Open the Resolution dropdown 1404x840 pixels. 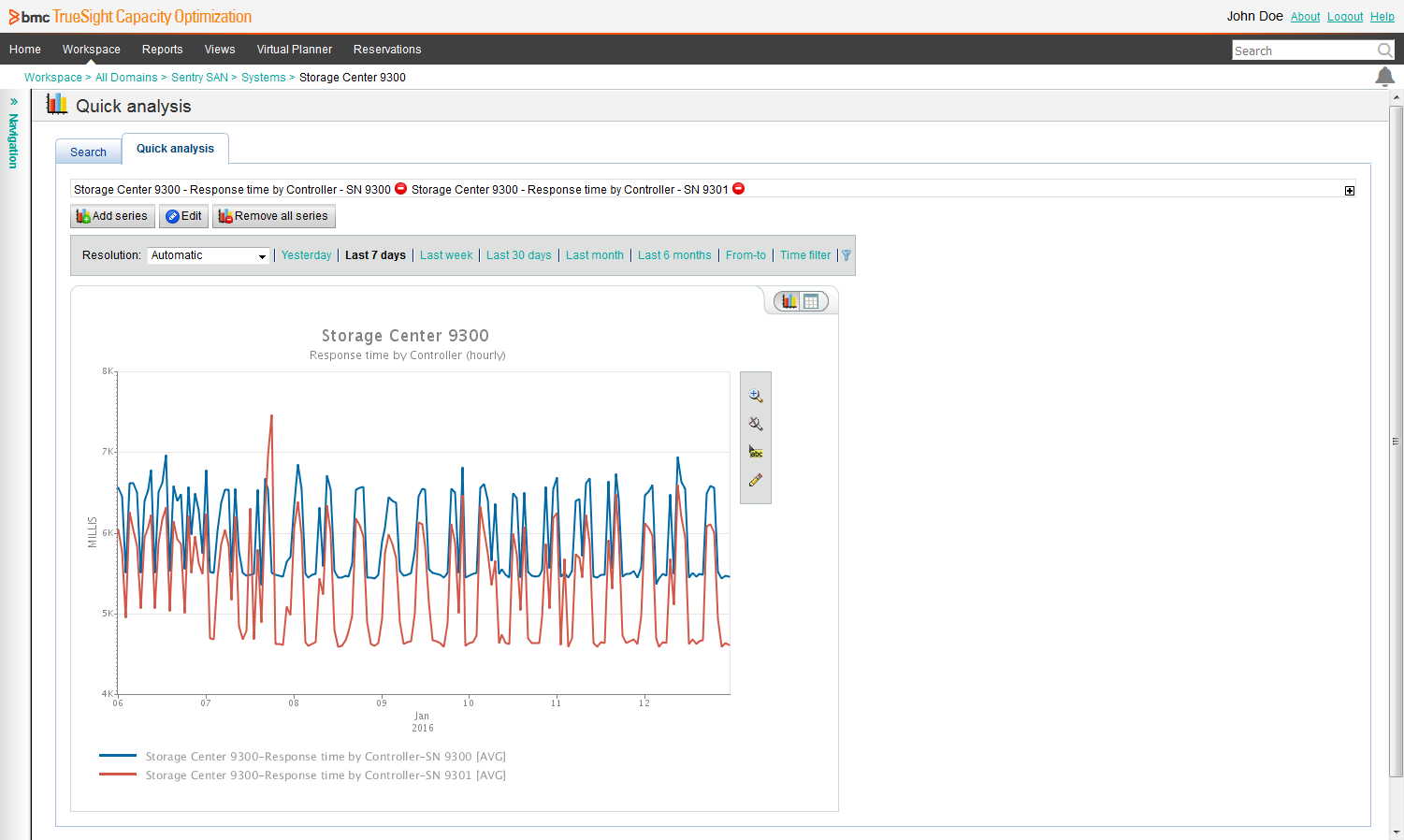[x=209, y=255]
